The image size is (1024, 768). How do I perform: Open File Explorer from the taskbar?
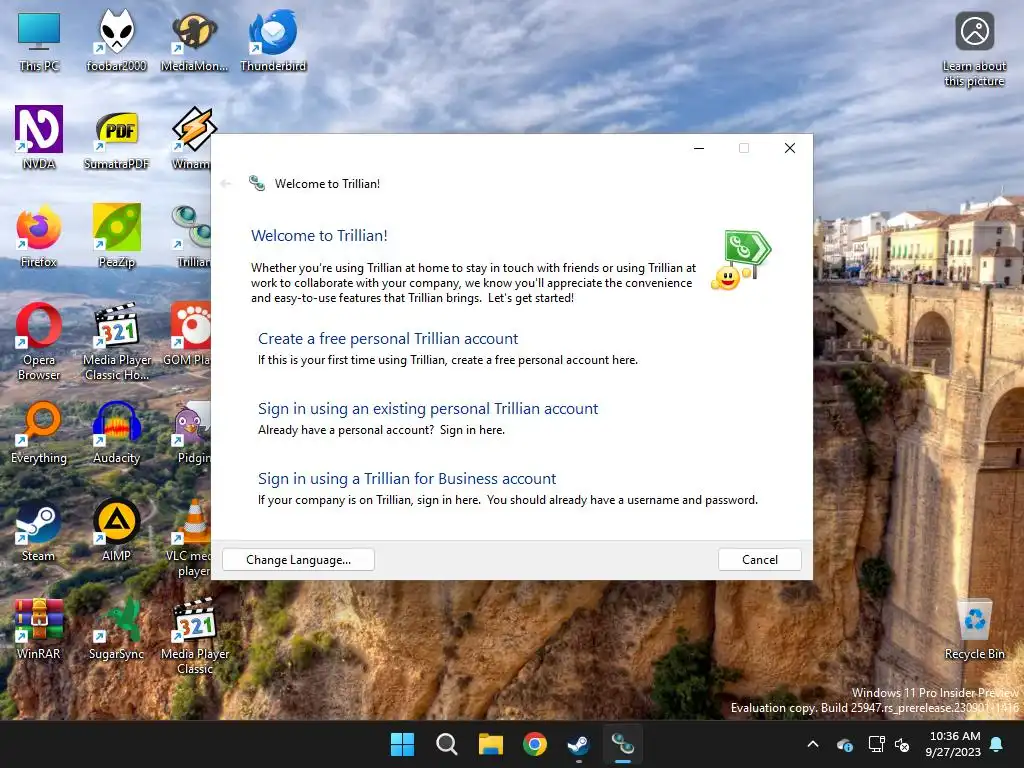(x=490, y=744)
